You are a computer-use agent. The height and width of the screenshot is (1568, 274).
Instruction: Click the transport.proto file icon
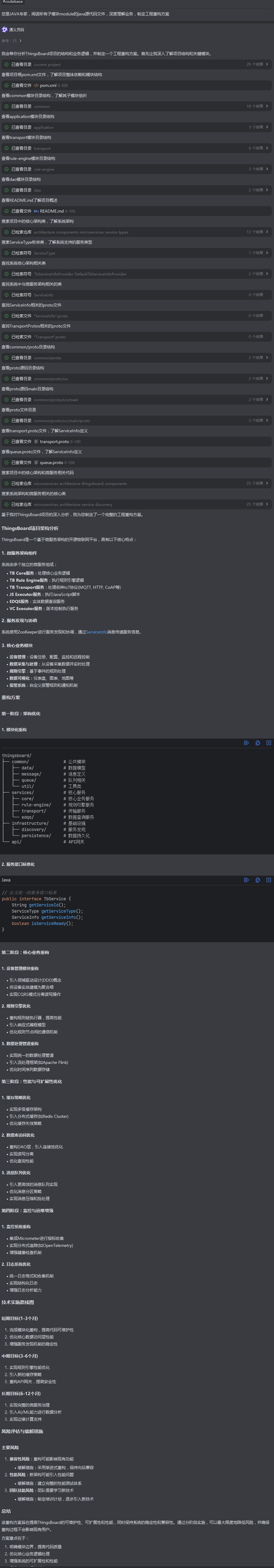tap(37, 441)
